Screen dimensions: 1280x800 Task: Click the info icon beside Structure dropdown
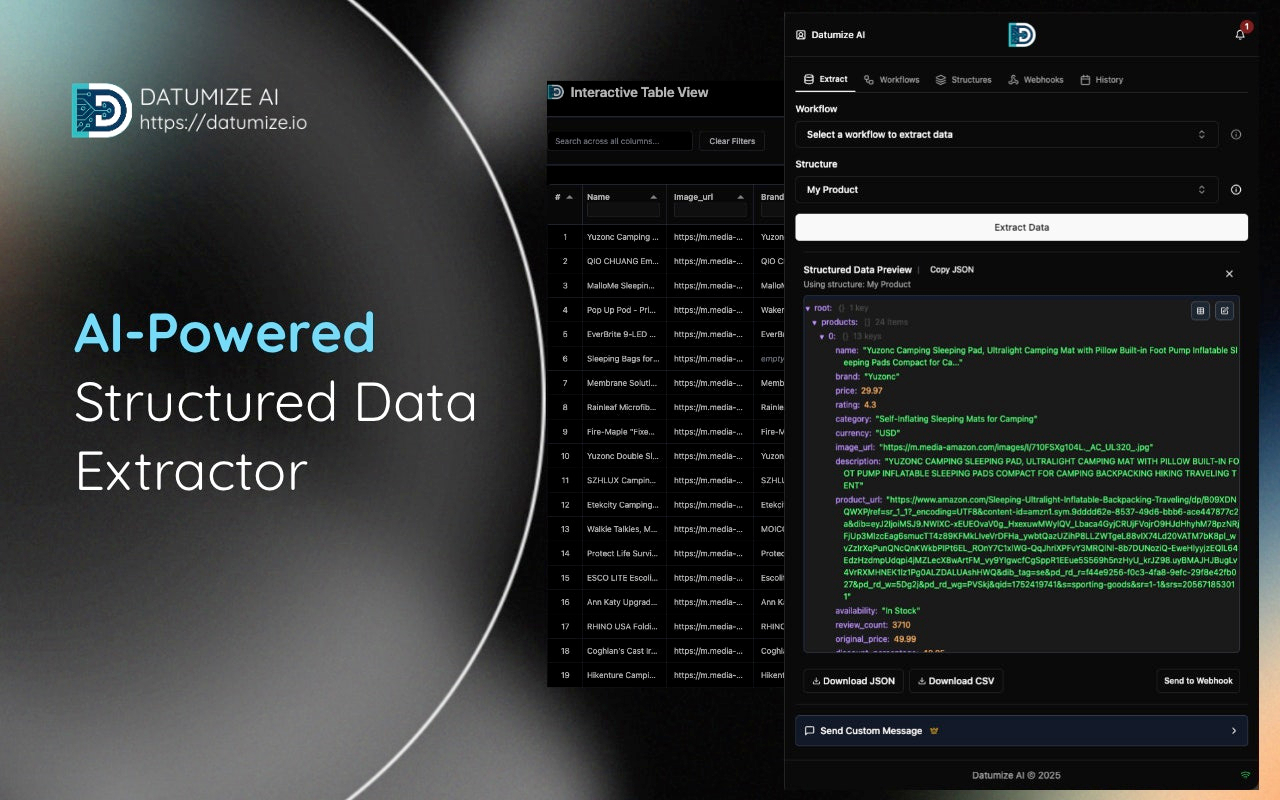point(1236,190)
